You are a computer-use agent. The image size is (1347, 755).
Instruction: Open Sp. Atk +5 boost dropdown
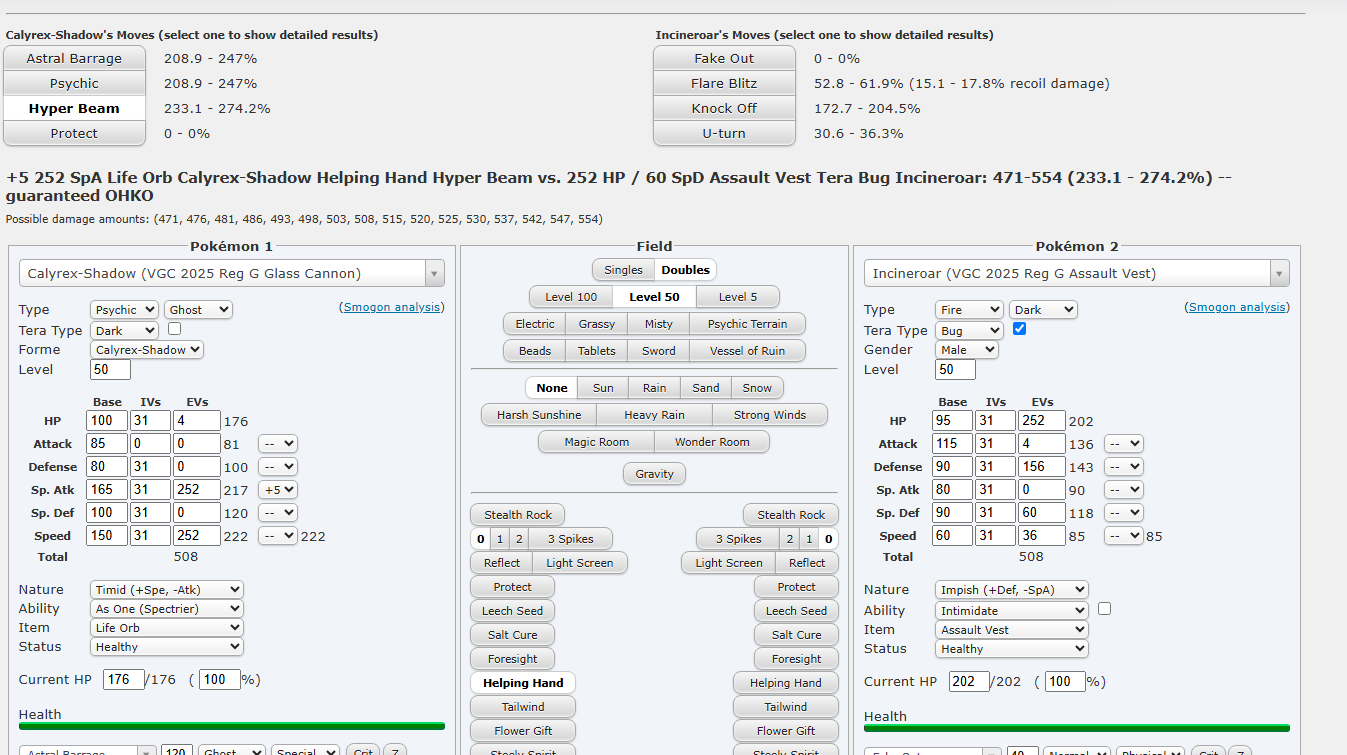point(277,490)
